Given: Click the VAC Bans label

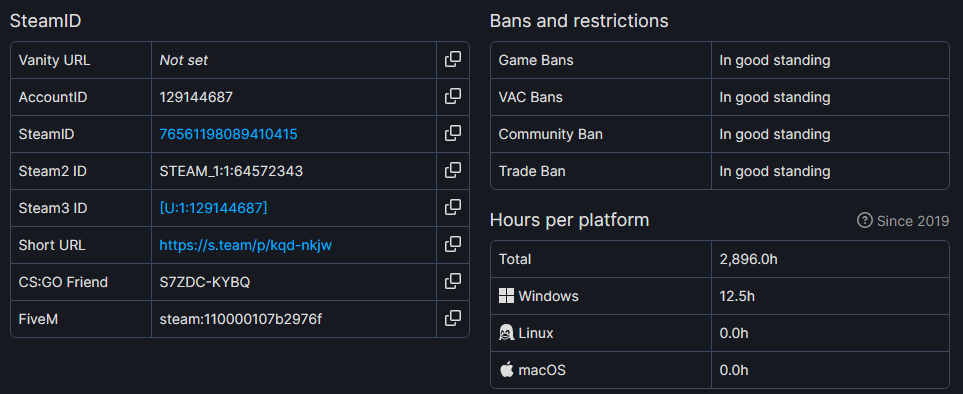Looking at the screenshot, I should [531, 97].
